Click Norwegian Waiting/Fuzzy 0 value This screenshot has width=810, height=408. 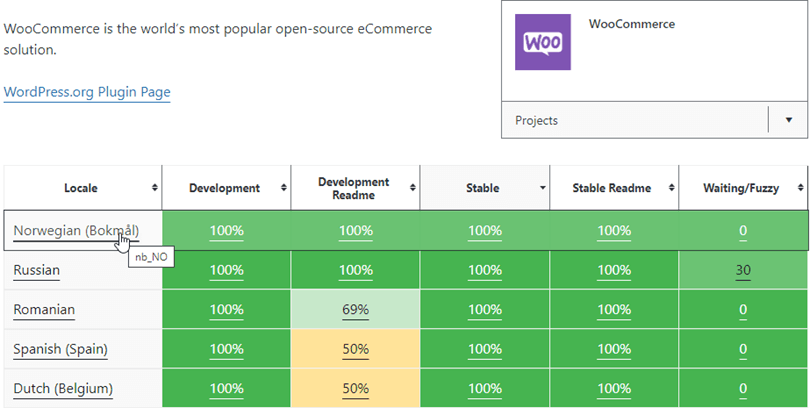(x=743, y=231)
